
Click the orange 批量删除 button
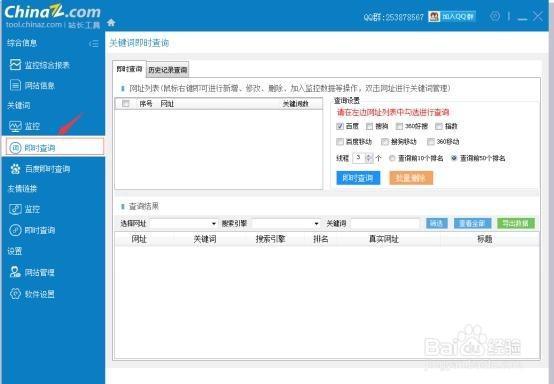click(x=411, y=178)
